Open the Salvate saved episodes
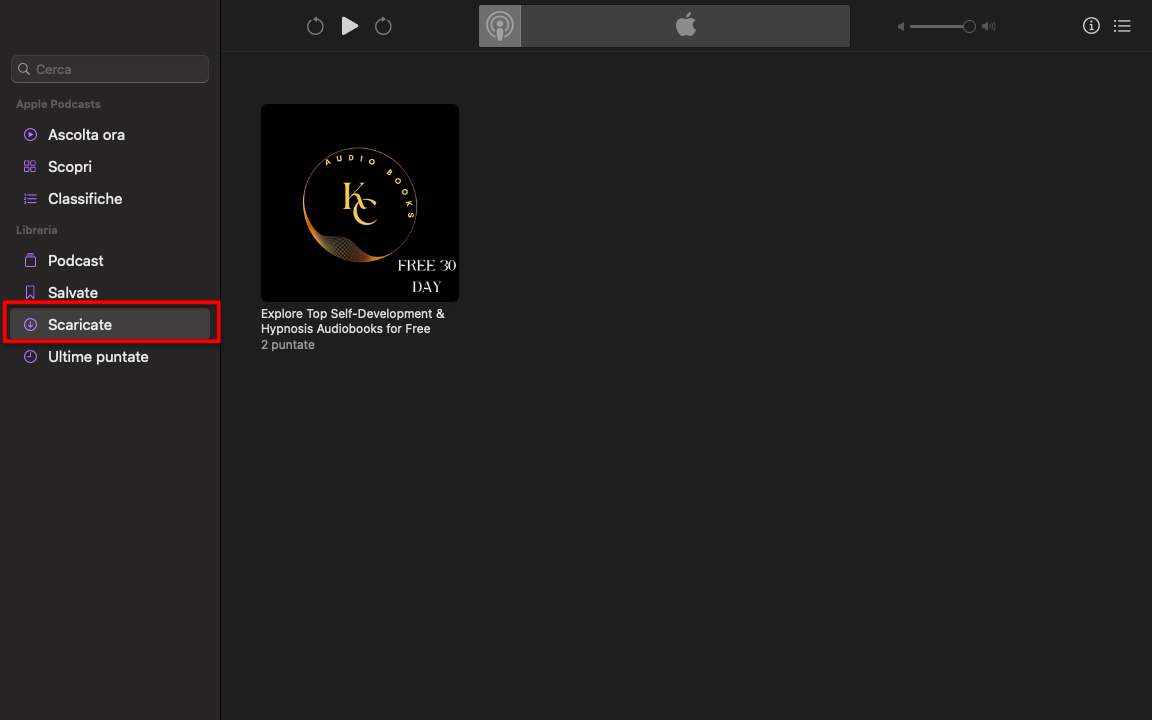 72,292
